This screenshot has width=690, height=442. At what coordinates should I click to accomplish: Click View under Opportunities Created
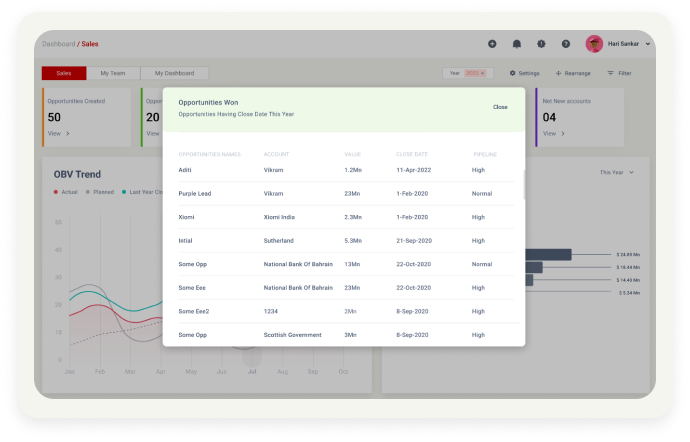[59, 133]
